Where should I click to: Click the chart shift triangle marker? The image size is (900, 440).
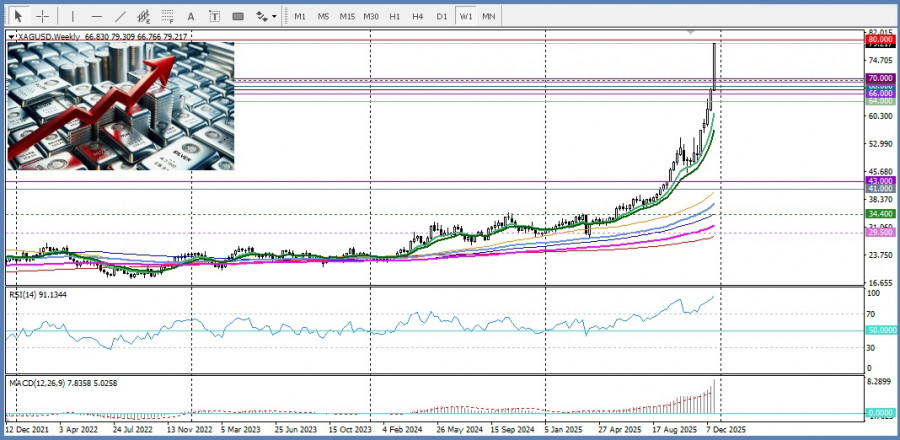click(689, 33)
